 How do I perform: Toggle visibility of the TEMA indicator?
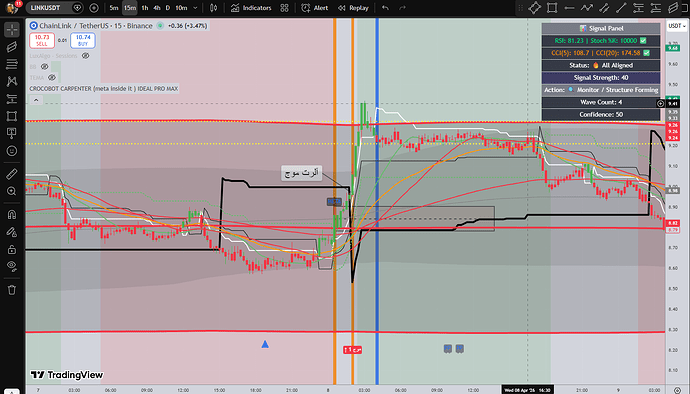coord(52,77)
